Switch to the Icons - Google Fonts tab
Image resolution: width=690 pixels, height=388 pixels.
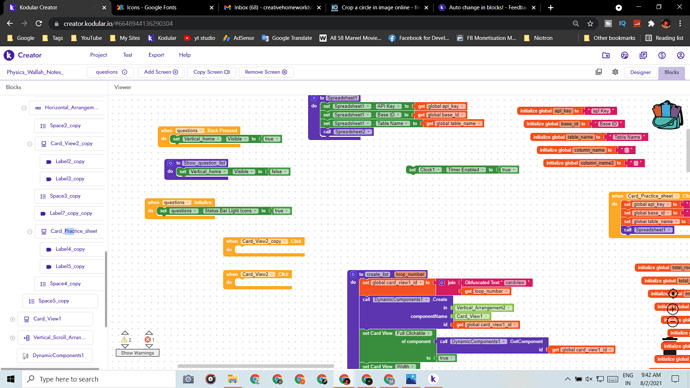coord(165,7)
